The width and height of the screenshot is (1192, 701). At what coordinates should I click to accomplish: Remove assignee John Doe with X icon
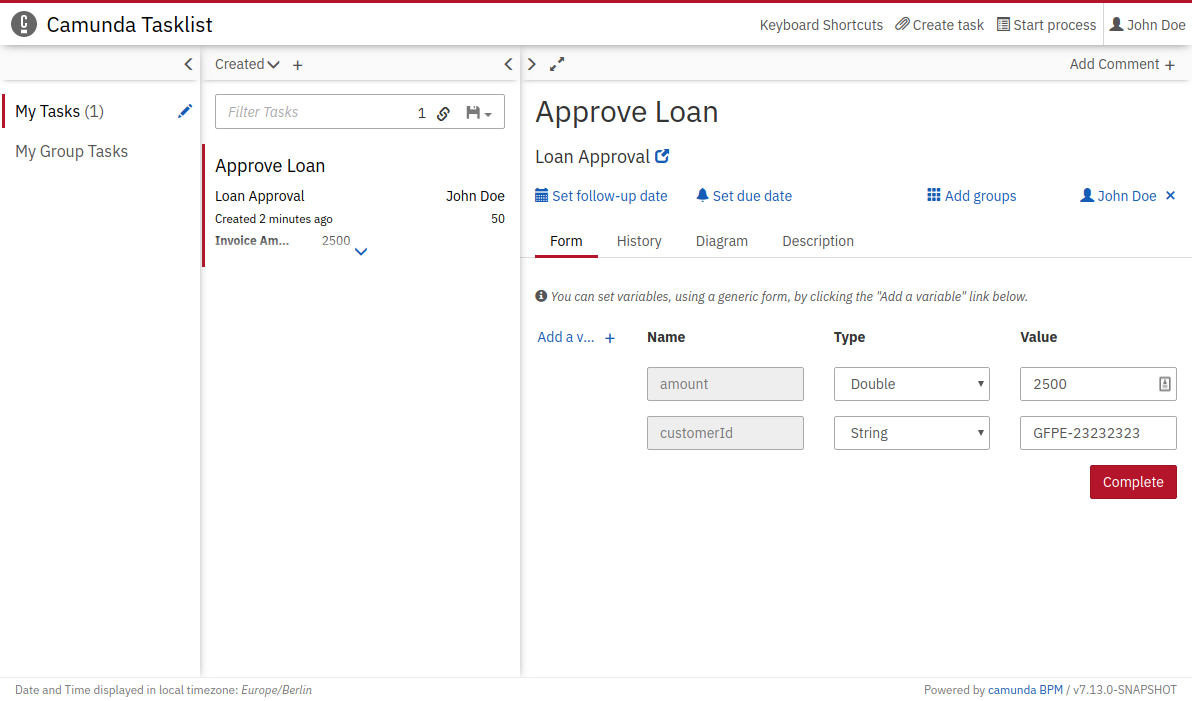click(x=1171, y=196)
